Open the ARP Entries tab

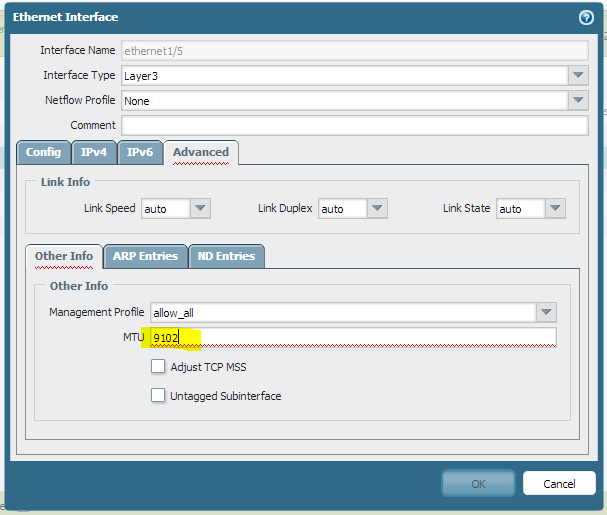click(145, 256)
